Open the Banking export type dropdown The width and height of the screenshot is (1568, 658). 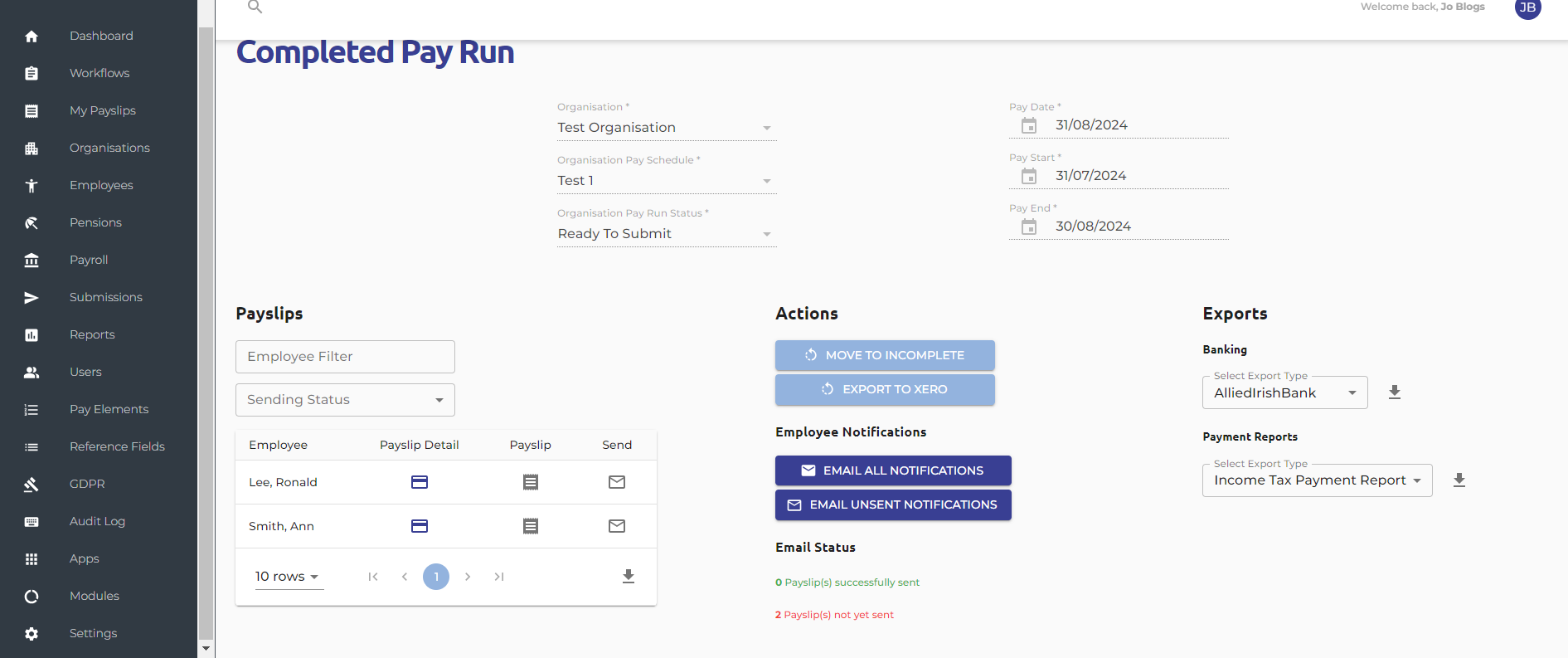pyautogui.click(x=1285, y=392)
